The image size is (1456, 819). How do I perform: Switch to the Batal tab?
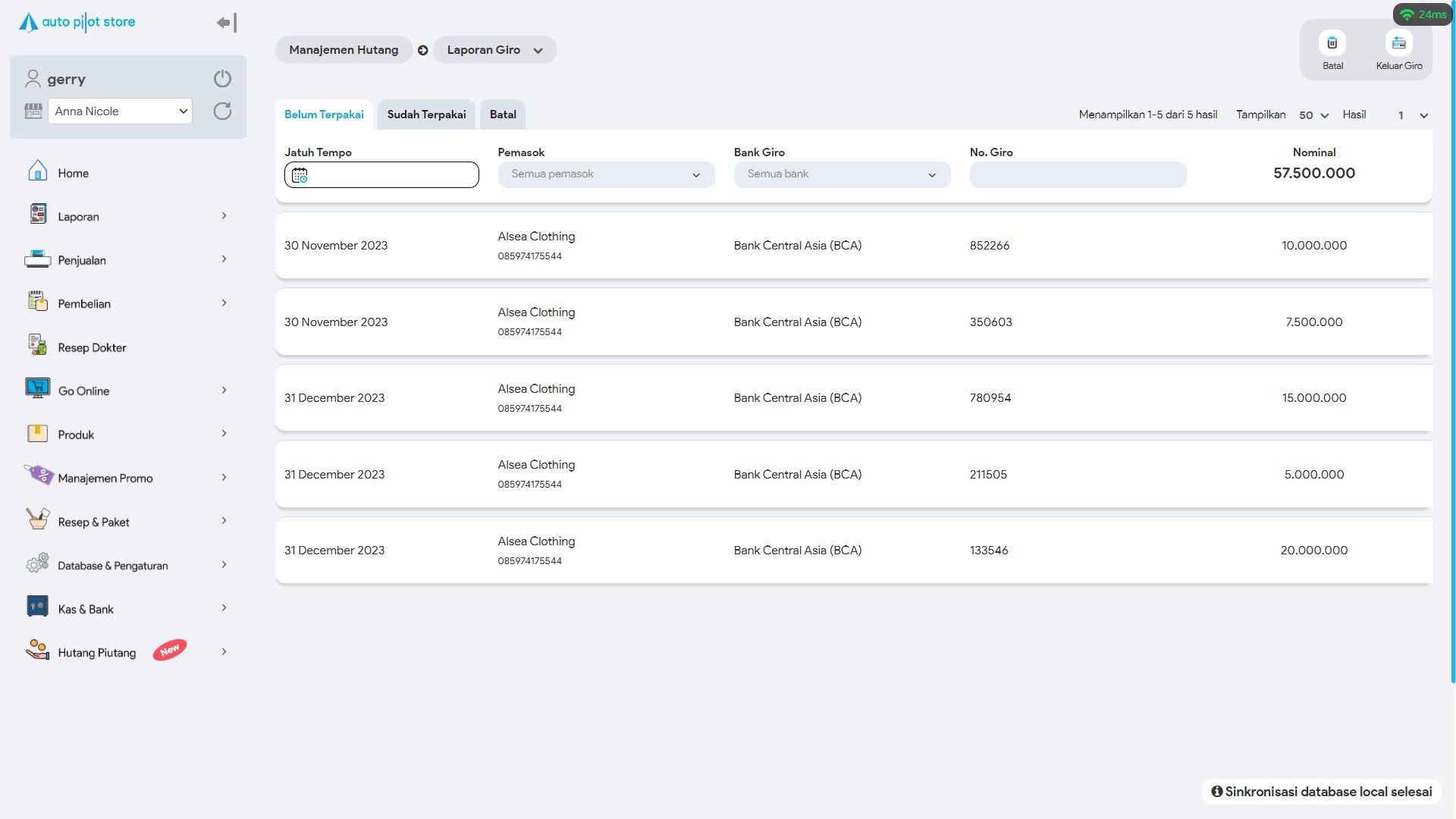coord(502,115)
